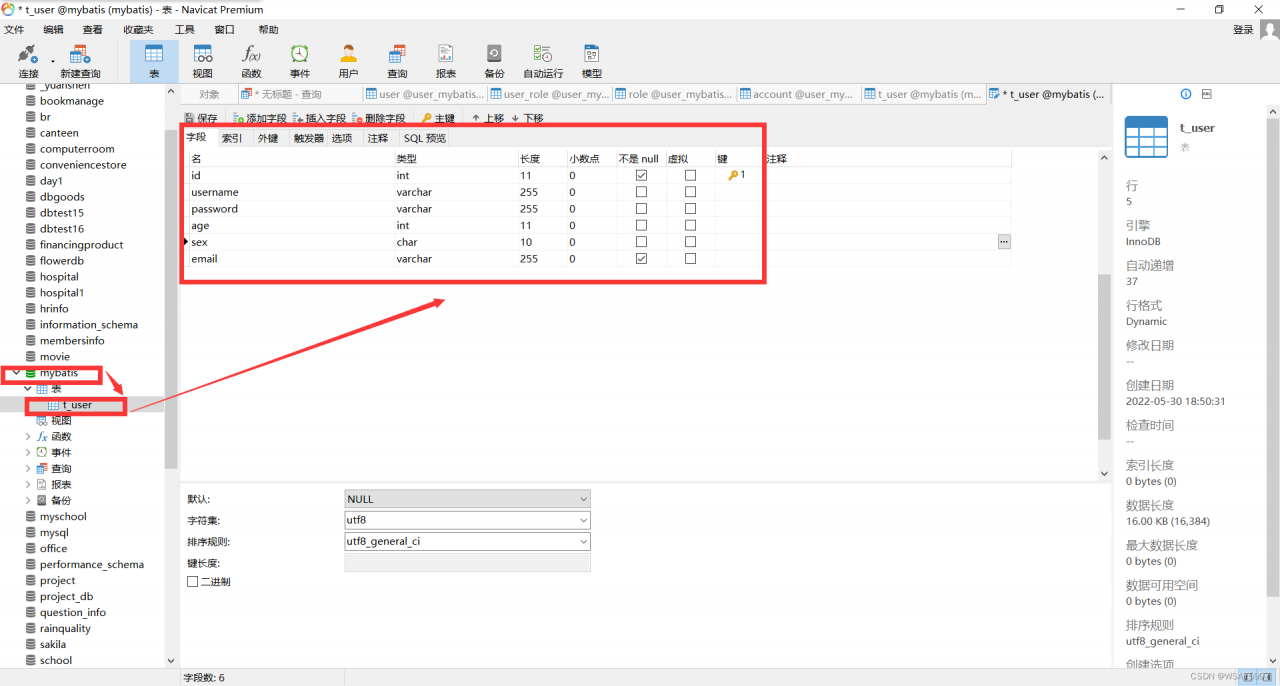
Task: Open the 模型 model toolbar icon
Action: click(x=592, y=61)
